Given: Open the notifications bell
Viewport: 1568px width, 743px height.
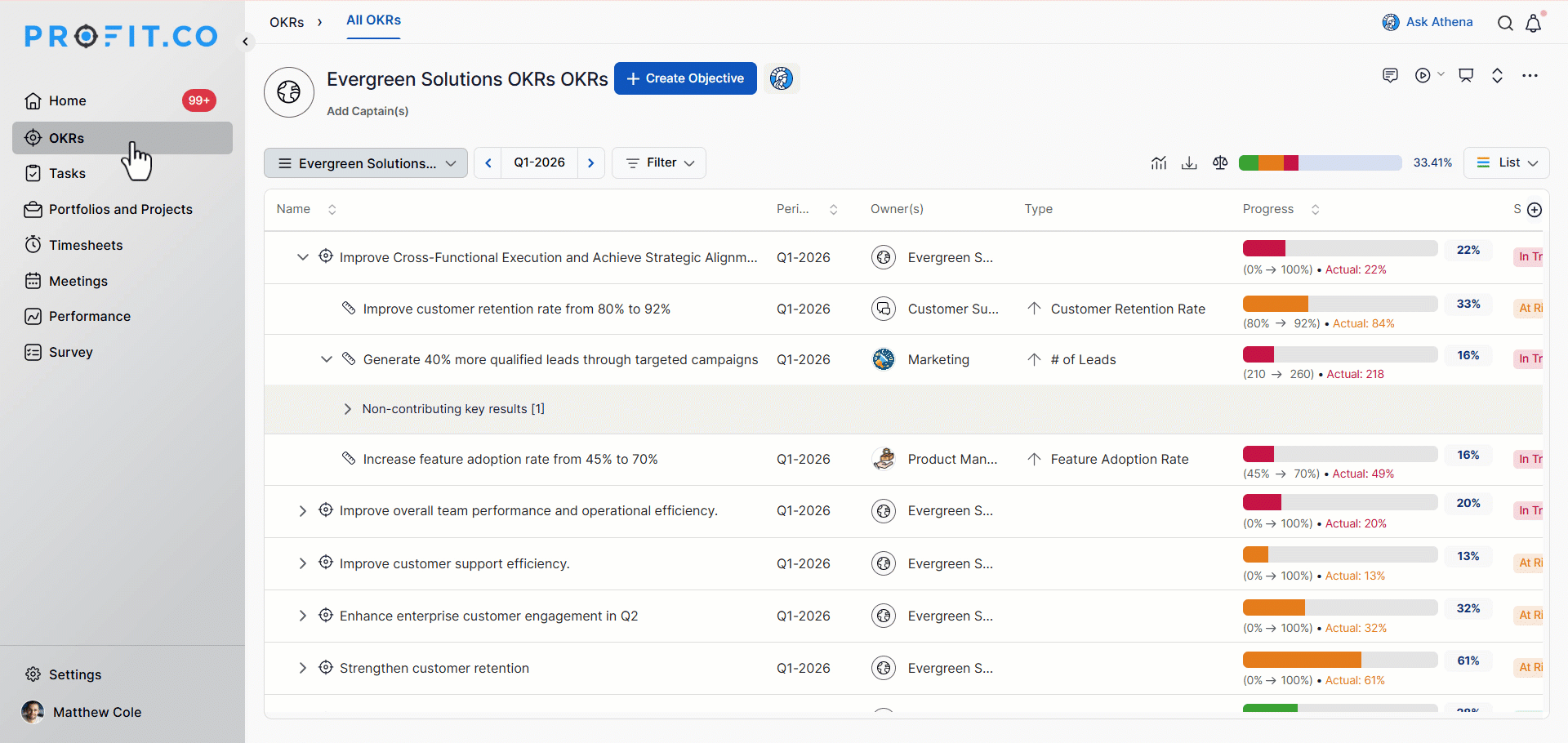Looking at the screenshot, I should tap(1533, 23).
